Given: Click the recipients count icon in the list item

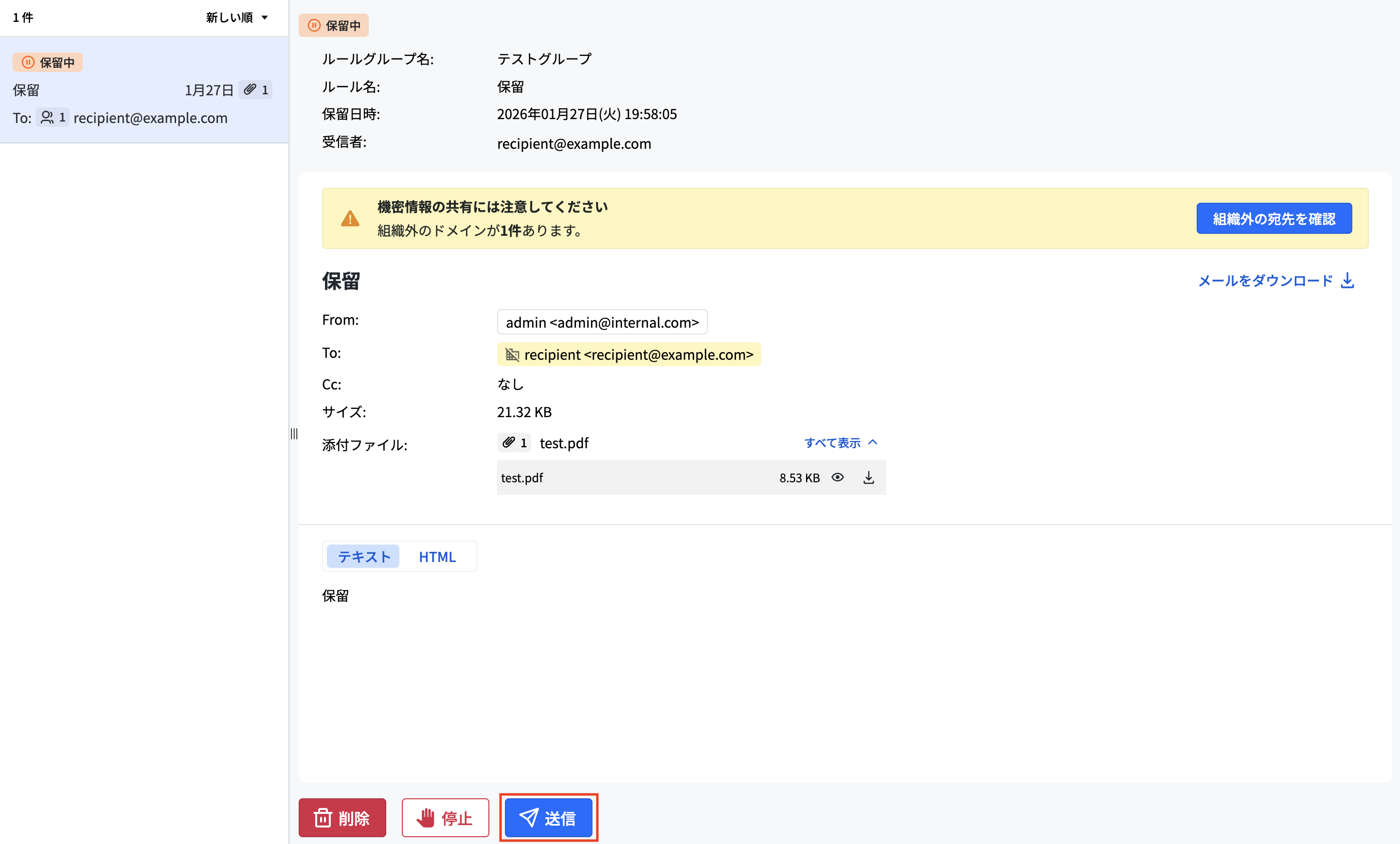Looking at the screenshot, I should point(52,118).
